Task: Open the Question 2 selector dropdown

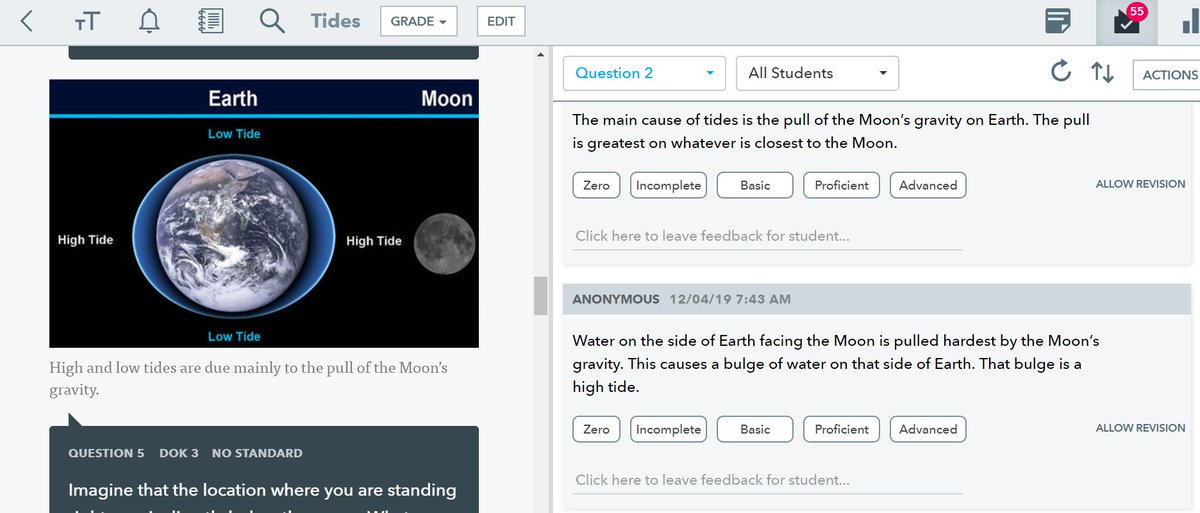Action: point(643,73)
